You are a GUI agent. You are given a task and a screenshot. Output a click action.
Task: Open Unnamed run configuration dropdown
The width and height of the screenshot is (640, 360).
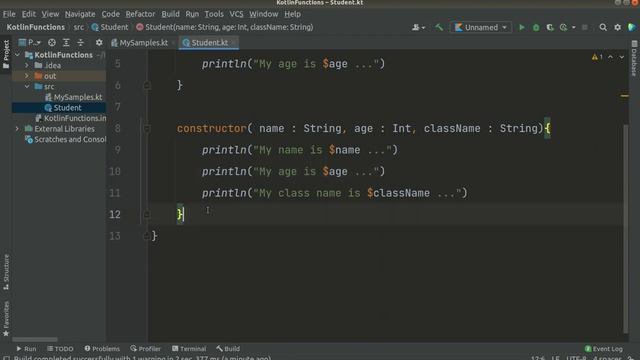pos(481,27)
